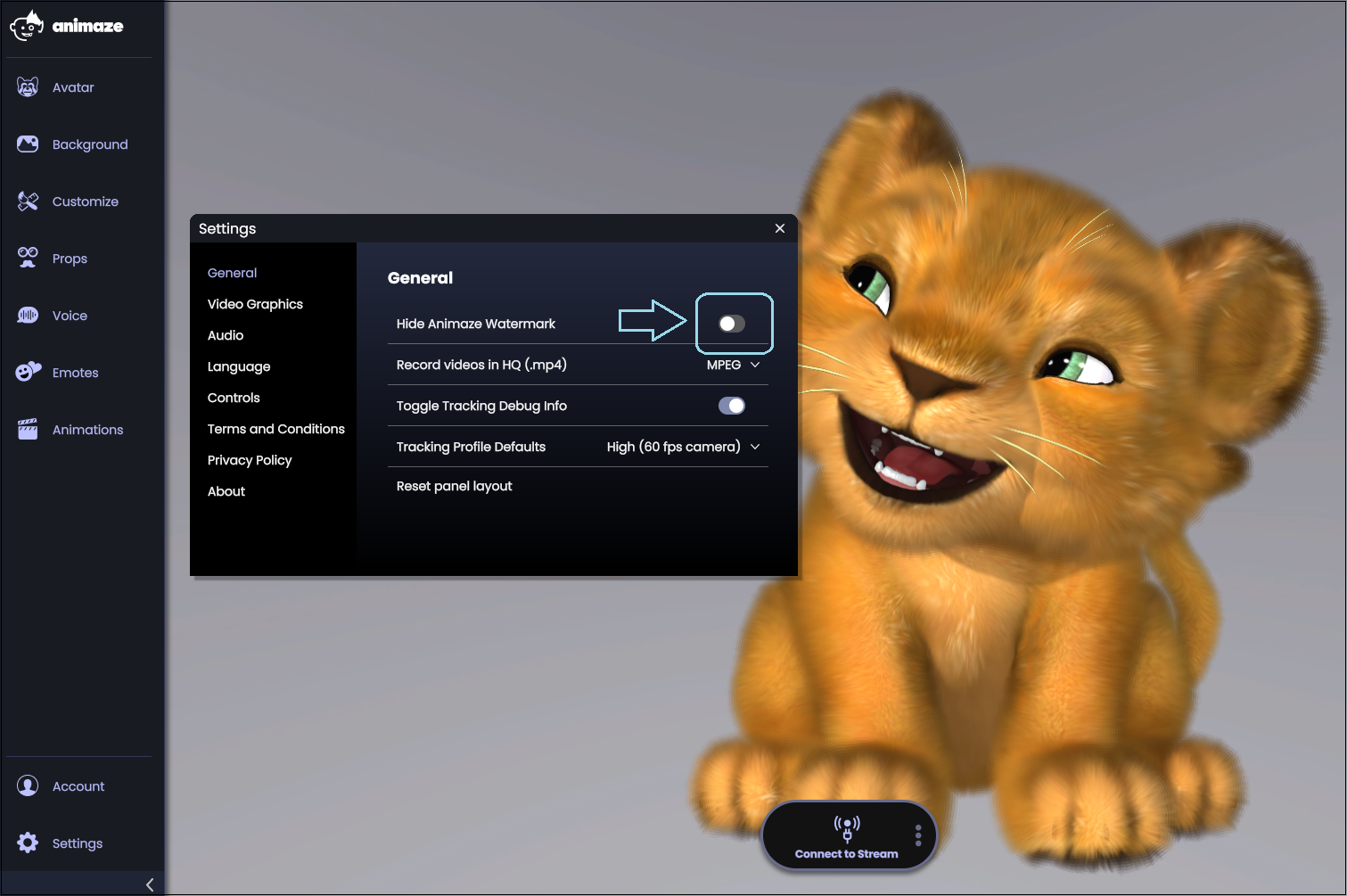Enable Hide Animaze Watermark
The height and width of the screenshot is (896, 1347).
(x=733, y=324)
